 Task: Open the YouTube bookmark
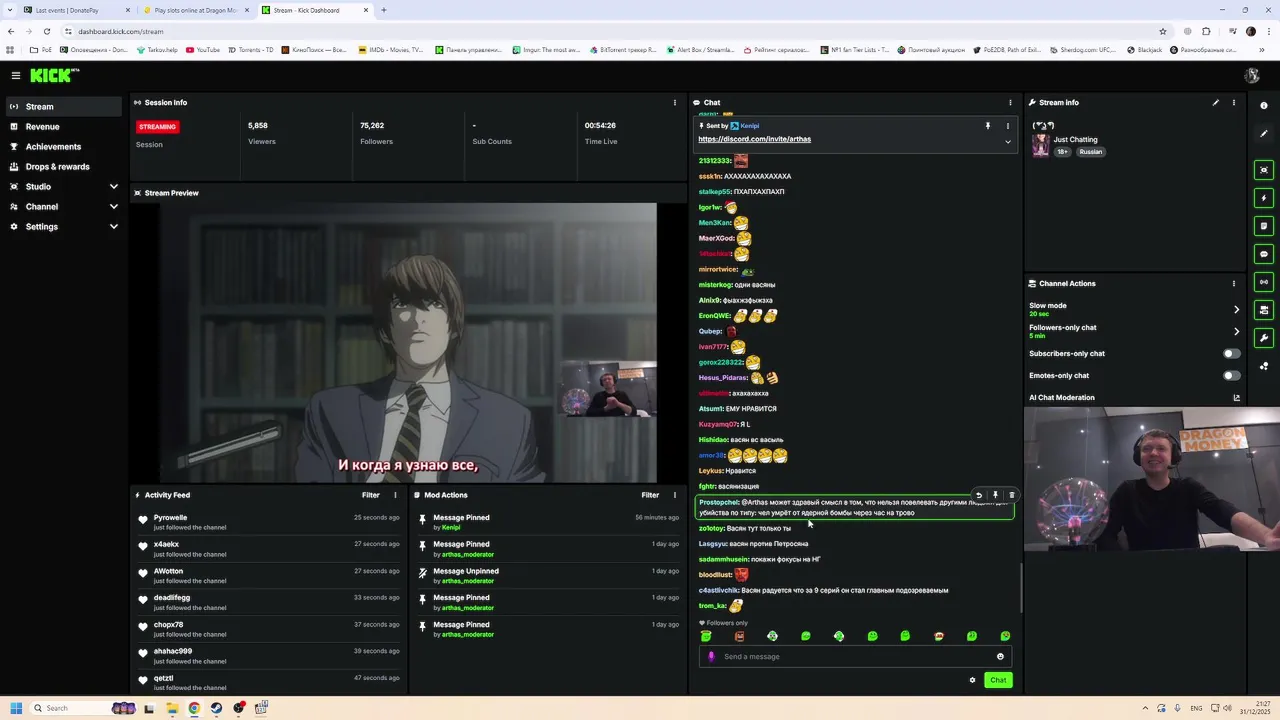coord(203,50)
